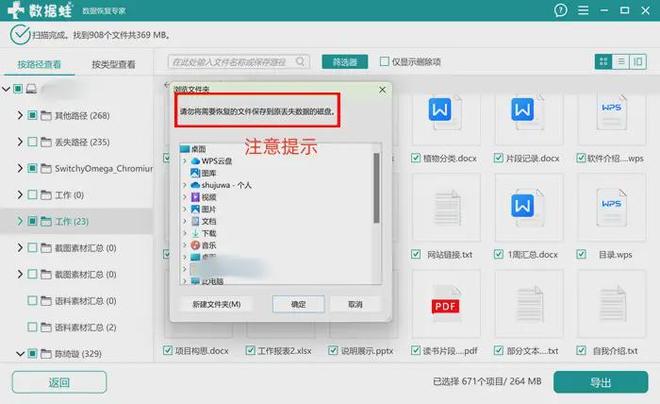
Task: Switch to the list view icon
Action: (x=620, y=62)
